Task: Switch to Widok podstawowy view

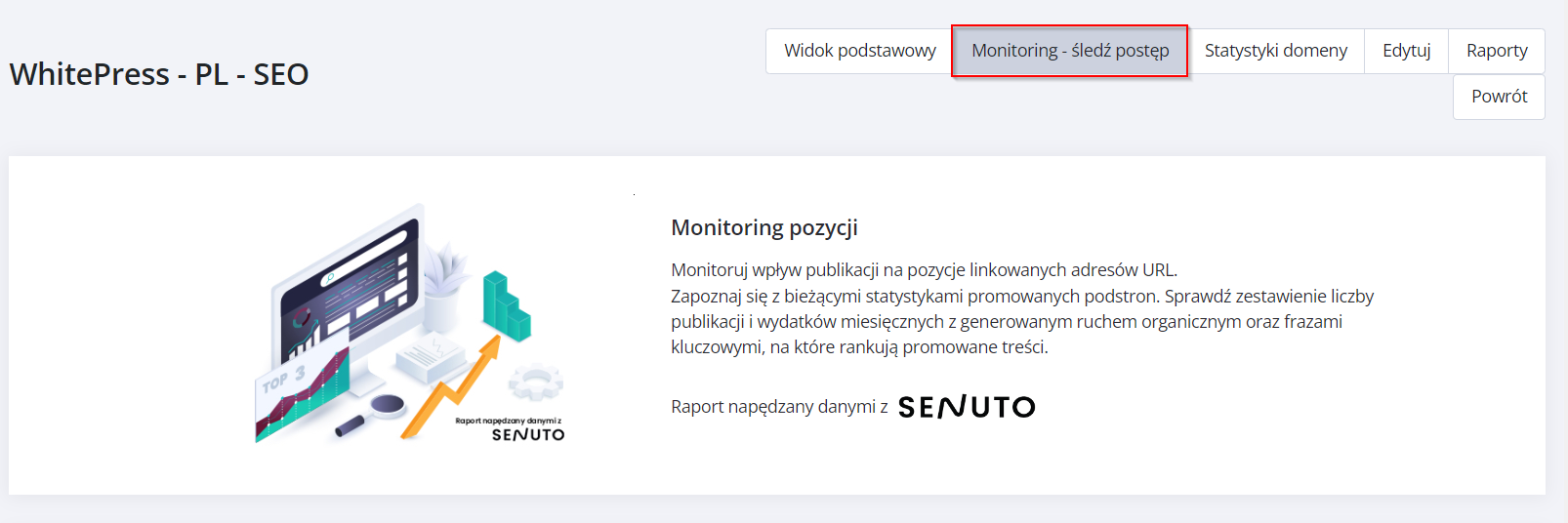Action: [859, 51]
